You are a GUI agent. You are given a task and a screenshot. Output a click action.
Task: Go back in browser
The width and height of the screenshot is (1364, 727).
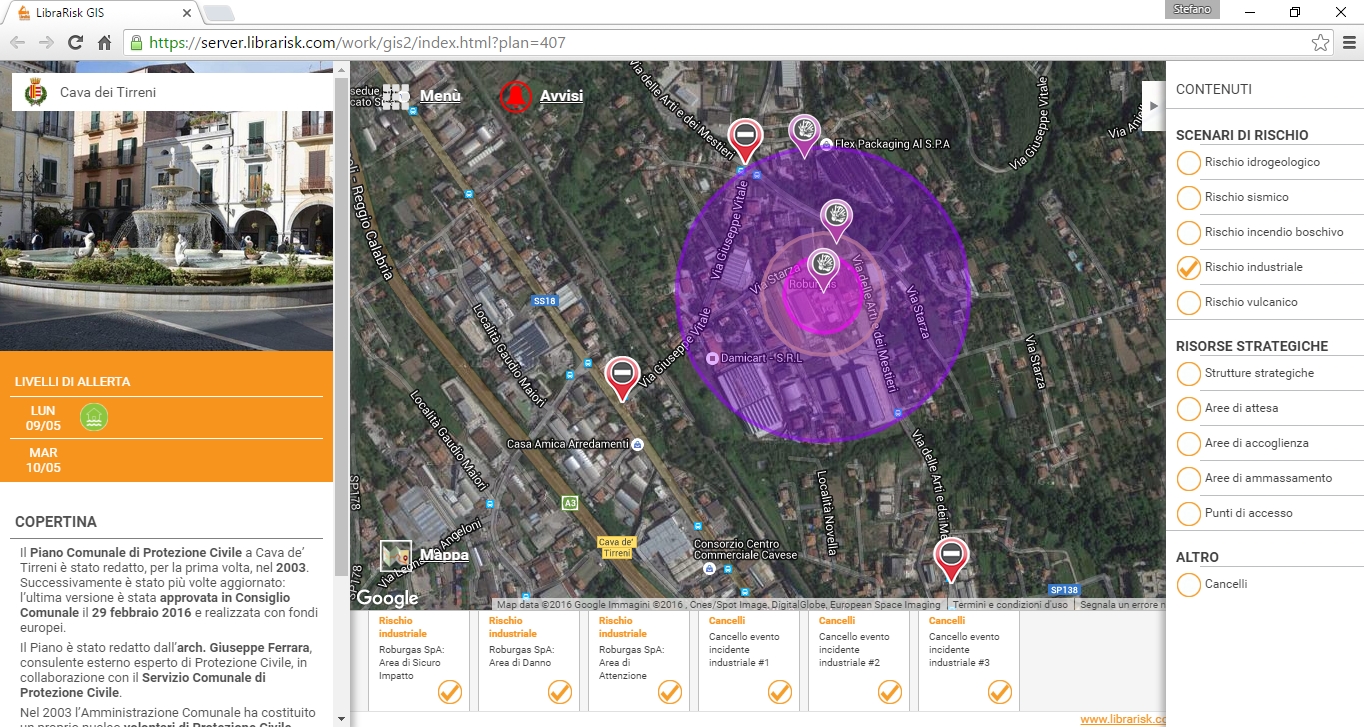tap(17, 43)
